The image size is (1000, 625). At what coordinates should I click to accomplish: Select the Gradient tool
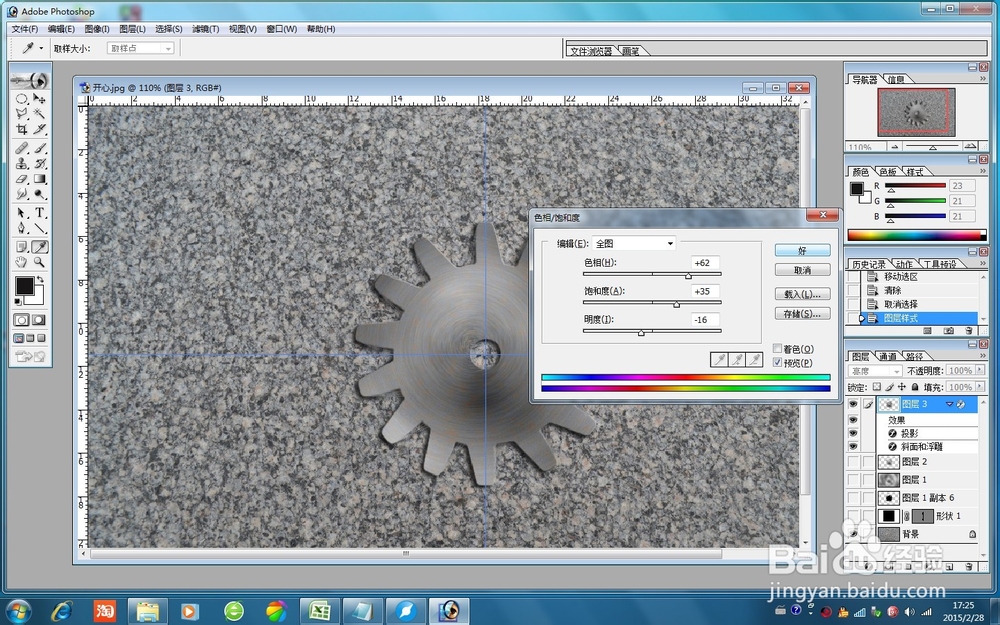click(40, 179)
